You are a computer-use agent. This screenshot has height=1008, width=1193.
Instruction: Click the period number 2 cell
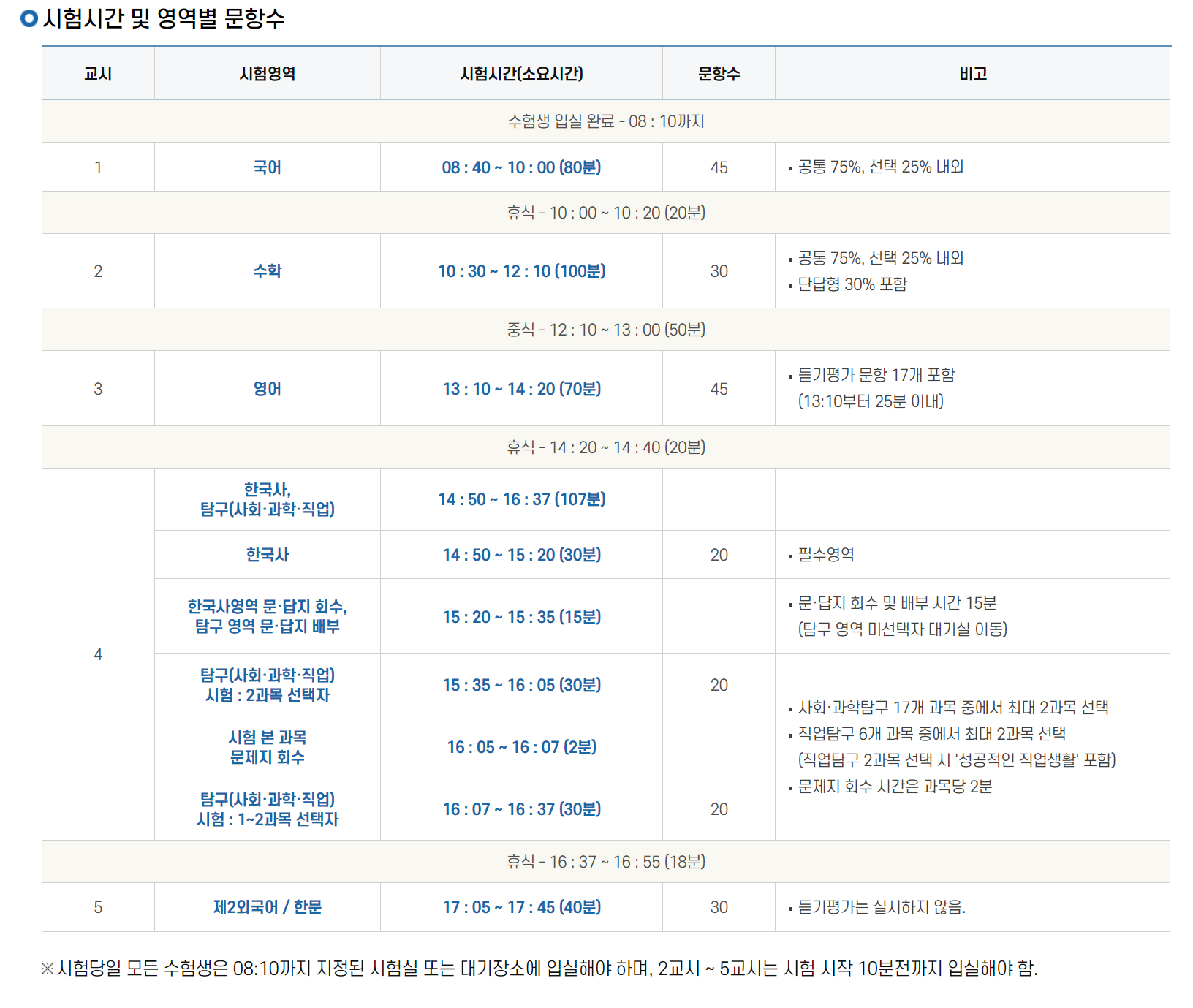(98, 271)
